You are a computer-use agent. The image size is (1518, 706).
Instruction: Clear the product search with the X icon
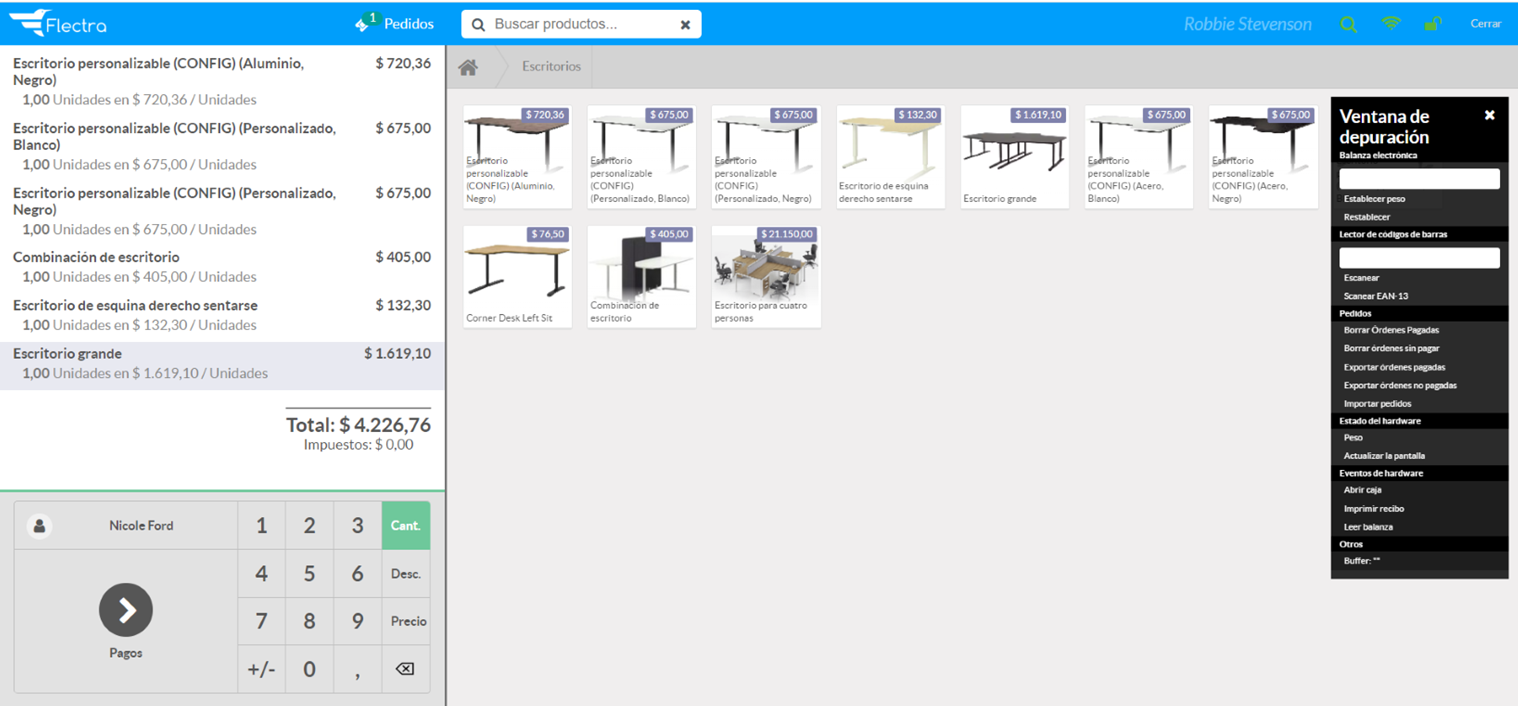point(685,25)
